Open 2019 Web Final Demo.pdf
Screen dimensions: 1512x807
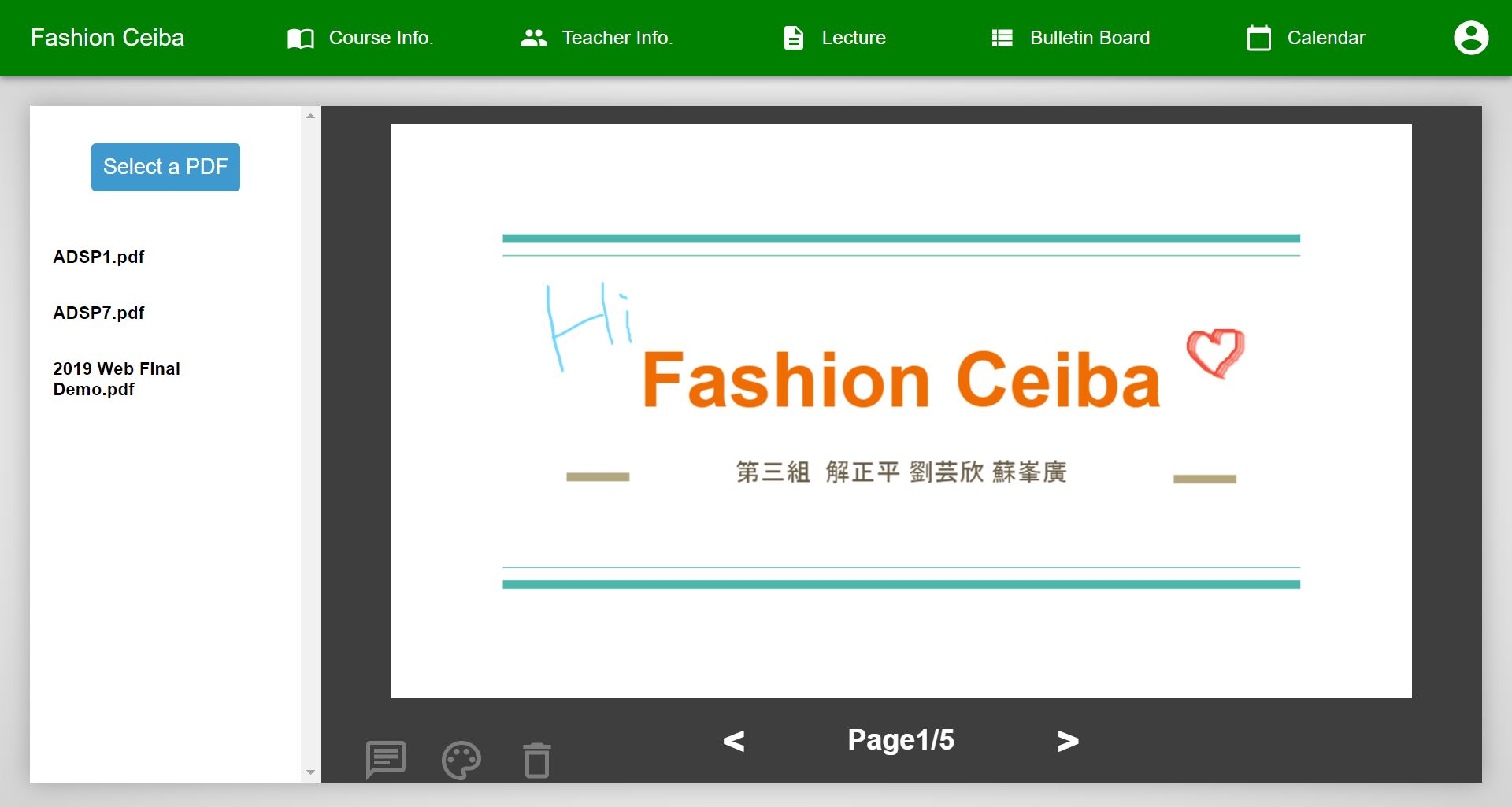[x=117, y=379]
